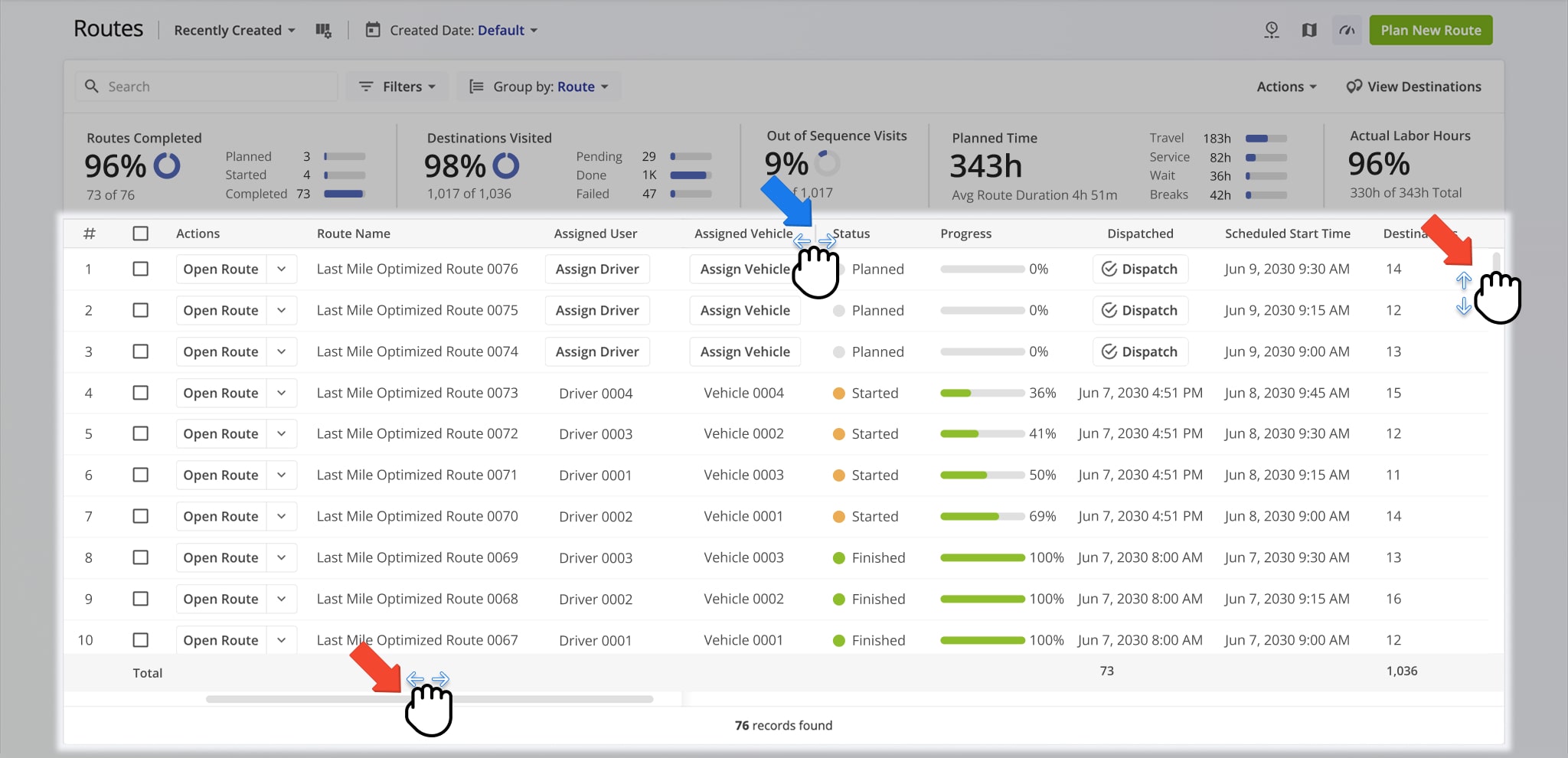The image size is (1568, 758).
Task: Assign Driver to Route 0074
Action: coord(597,351)
